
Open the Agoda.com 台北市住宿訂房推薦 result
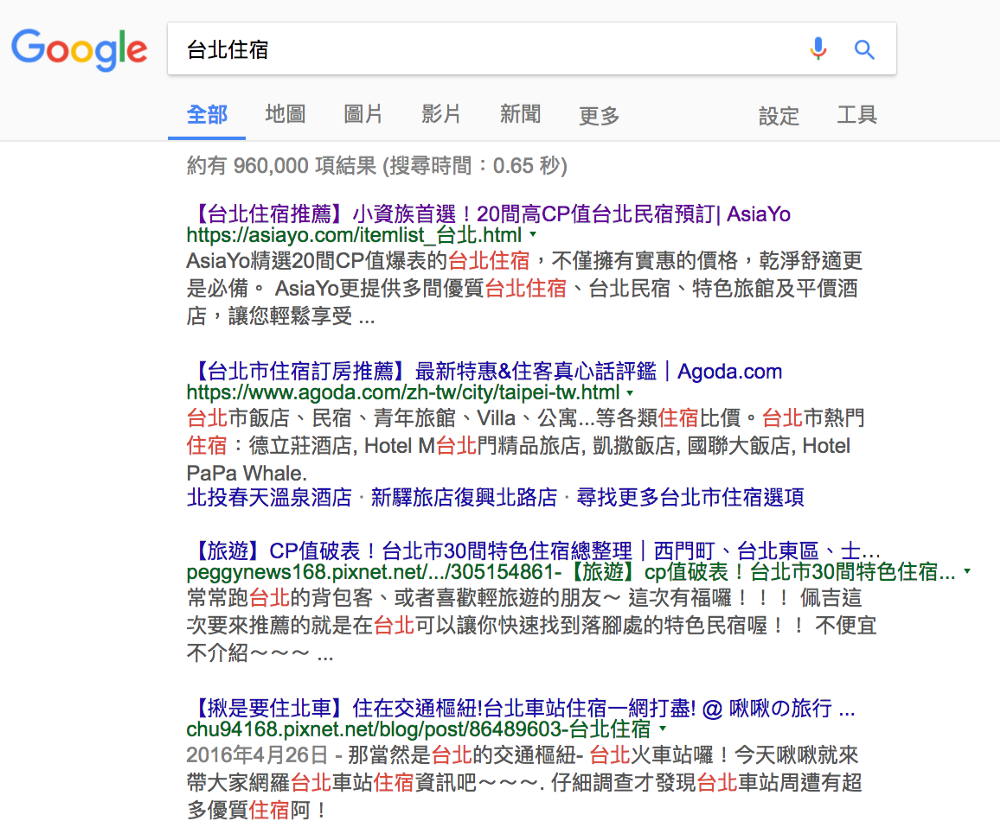point(484,371)
